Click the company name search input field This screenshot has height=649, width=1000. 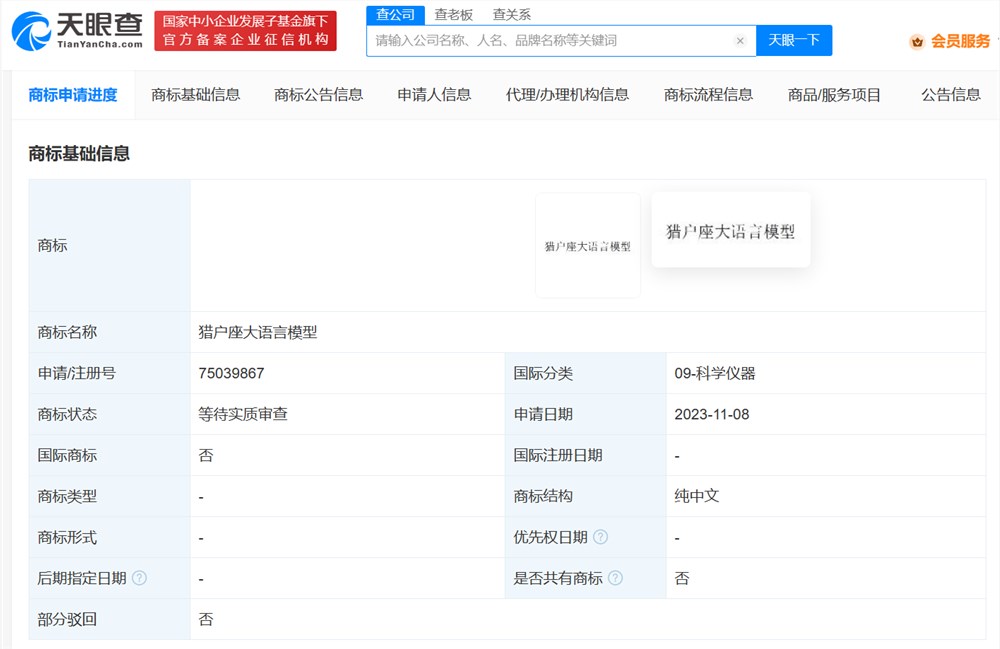[x=550, y=41]
